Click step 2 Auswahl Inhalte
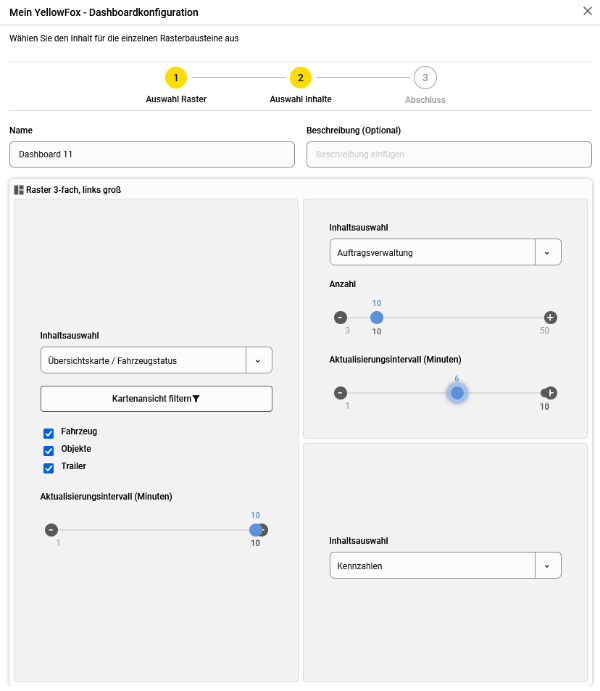 pyautogui.click(x=300, y=78)
